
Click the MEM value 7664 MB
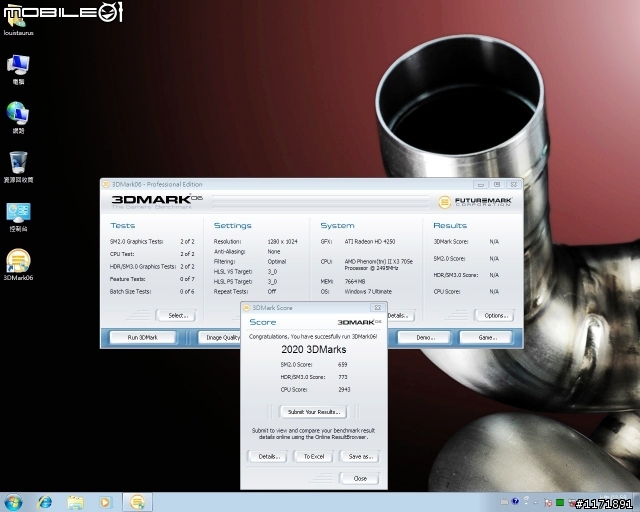355,281
